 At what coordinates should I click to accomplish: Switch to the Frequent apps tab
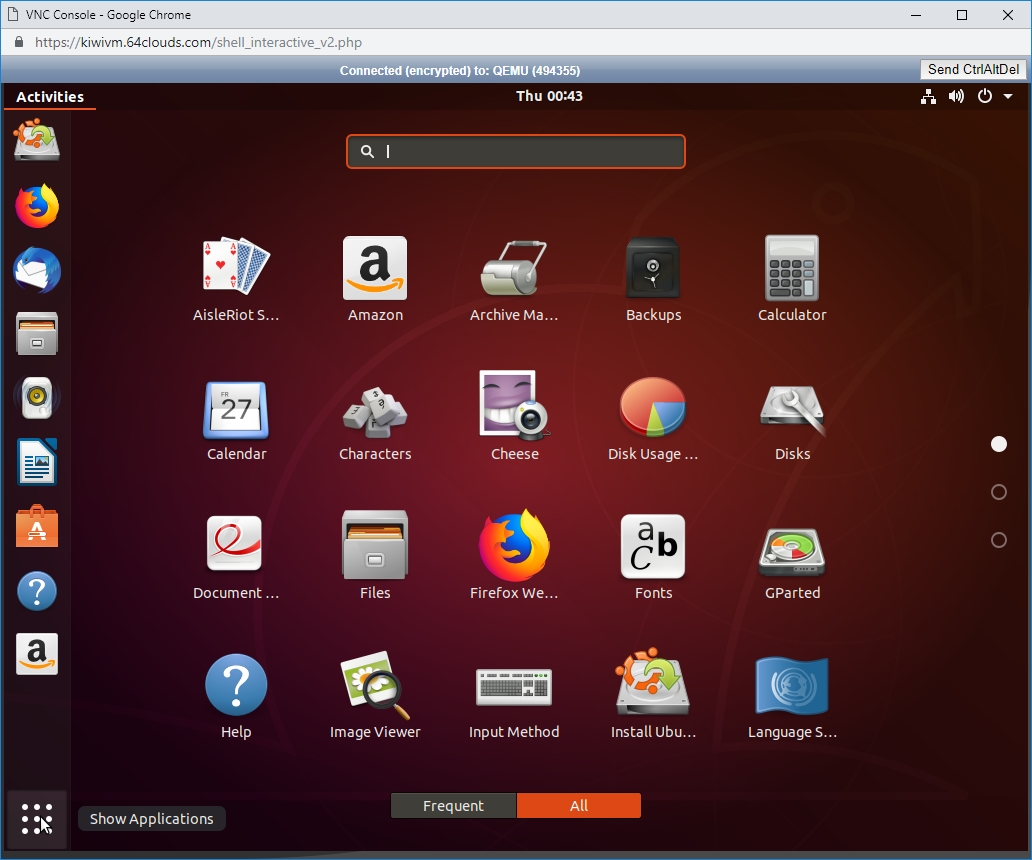tap(453, 806)
